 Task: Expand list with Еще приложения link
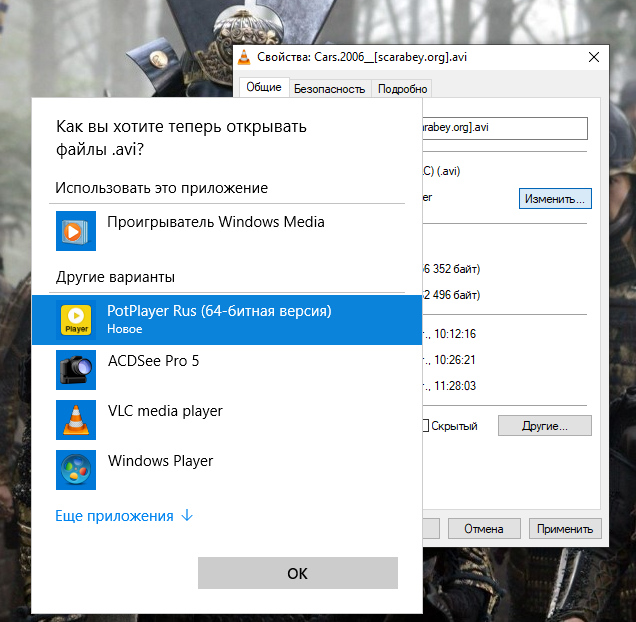(115, 516)
